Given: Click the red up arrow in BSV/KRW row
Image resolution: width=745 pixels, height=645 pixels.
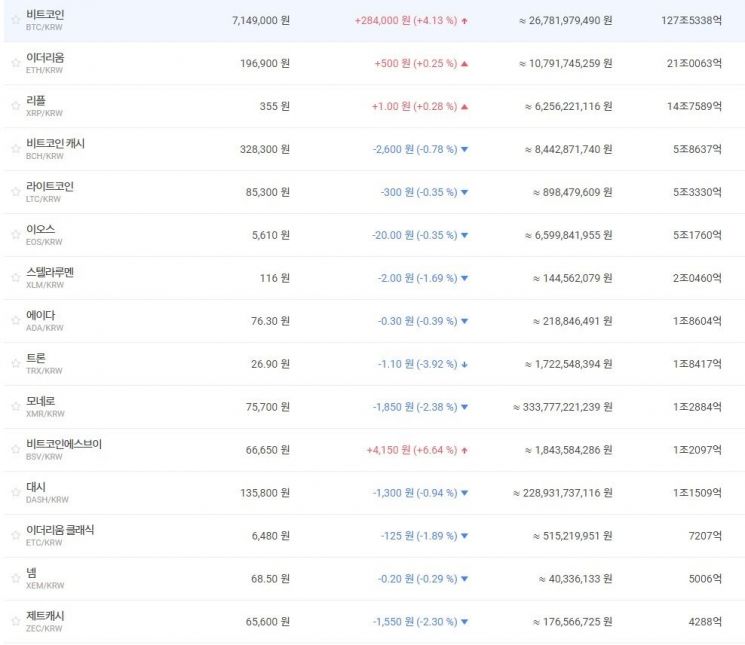Looking at the screenshot, I should pos(464,451).
